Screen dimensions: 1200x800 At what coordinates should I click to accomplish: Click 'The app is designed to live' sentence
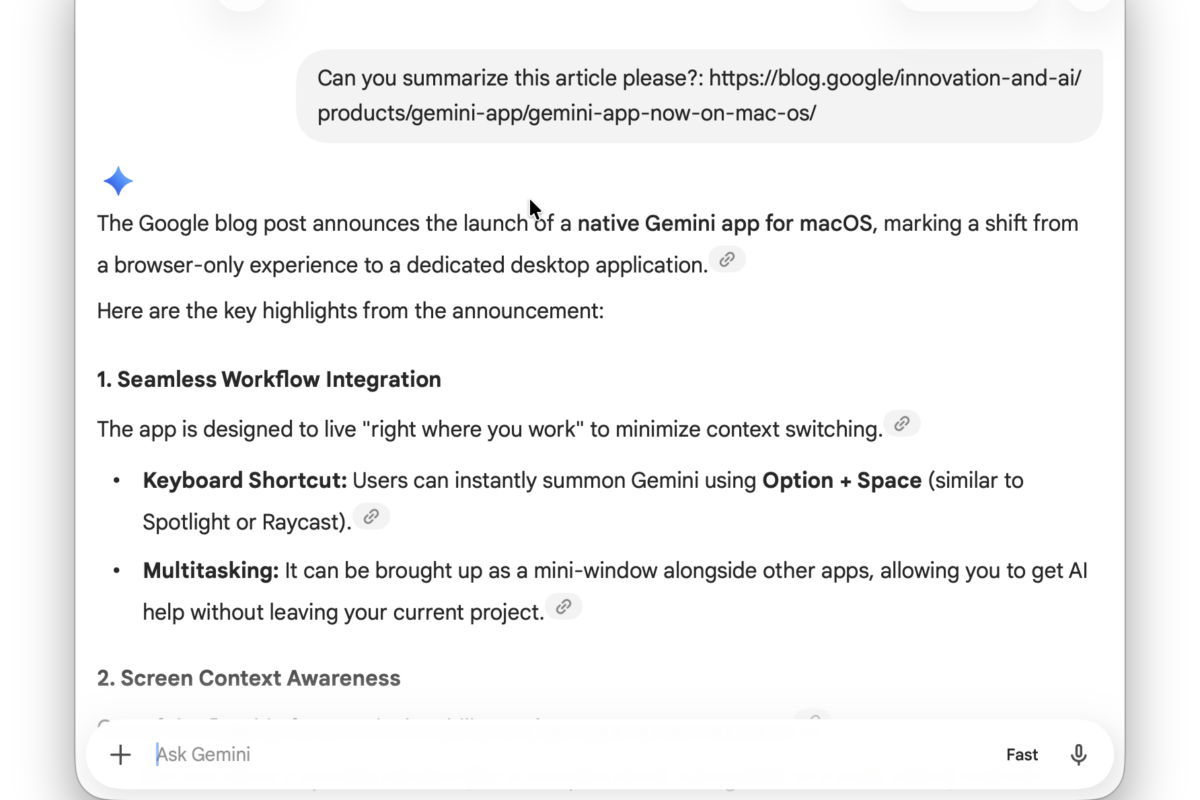click(490, 429)
